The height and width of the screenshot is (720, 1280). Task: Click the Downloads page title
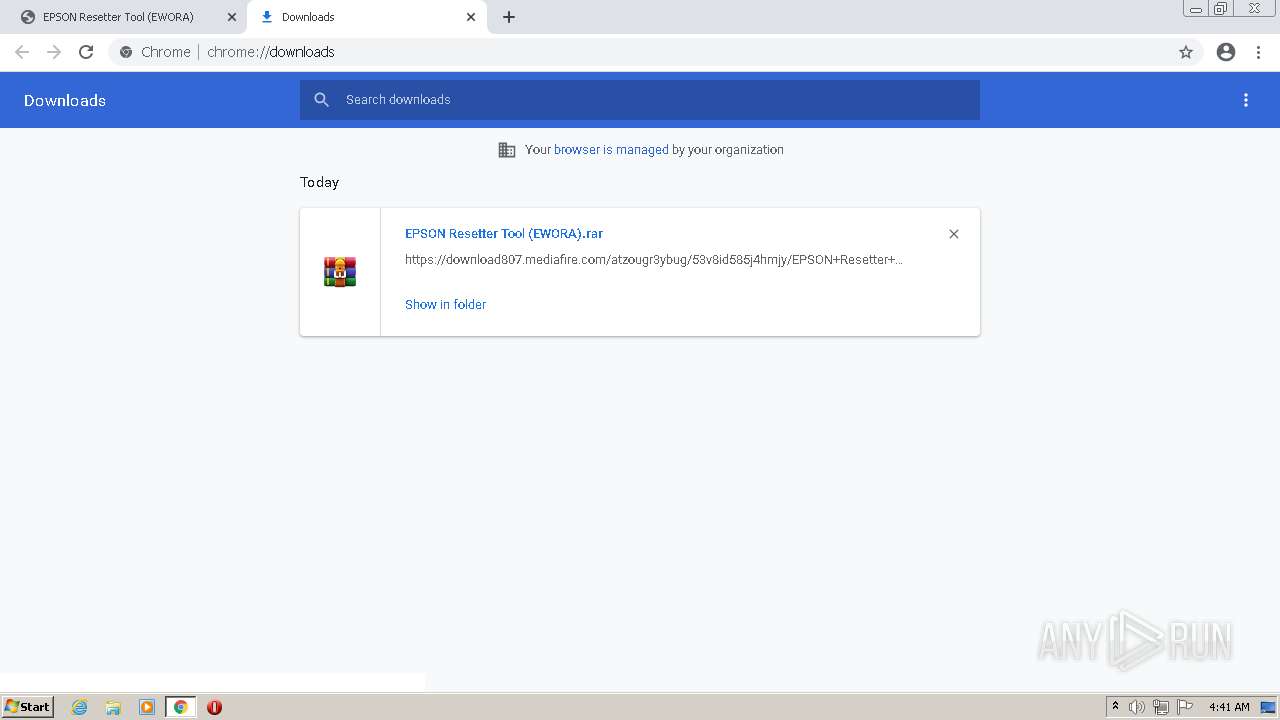65,100
